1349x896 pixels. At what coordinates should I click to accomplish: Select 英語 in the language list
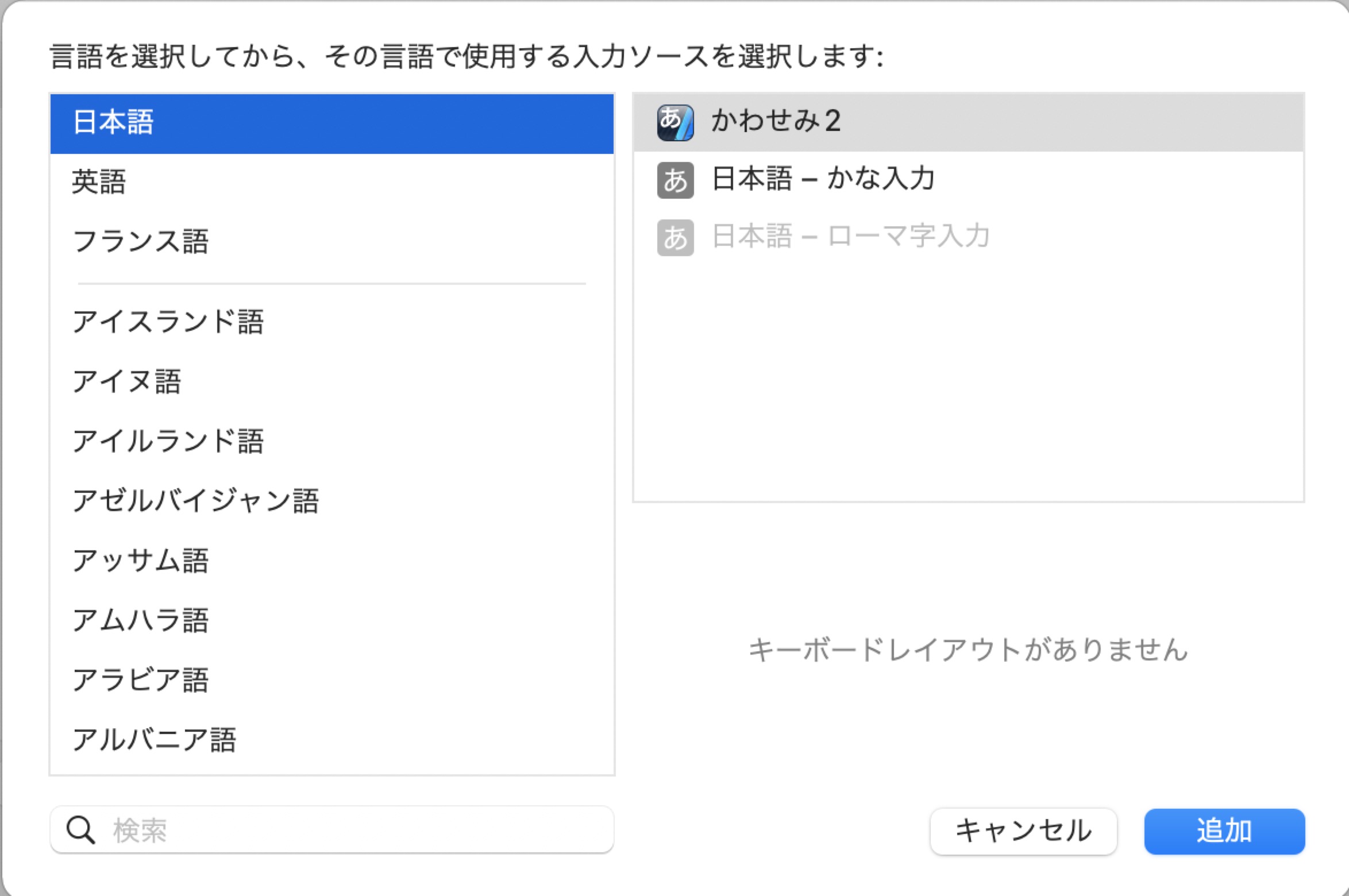coord(332,182)
